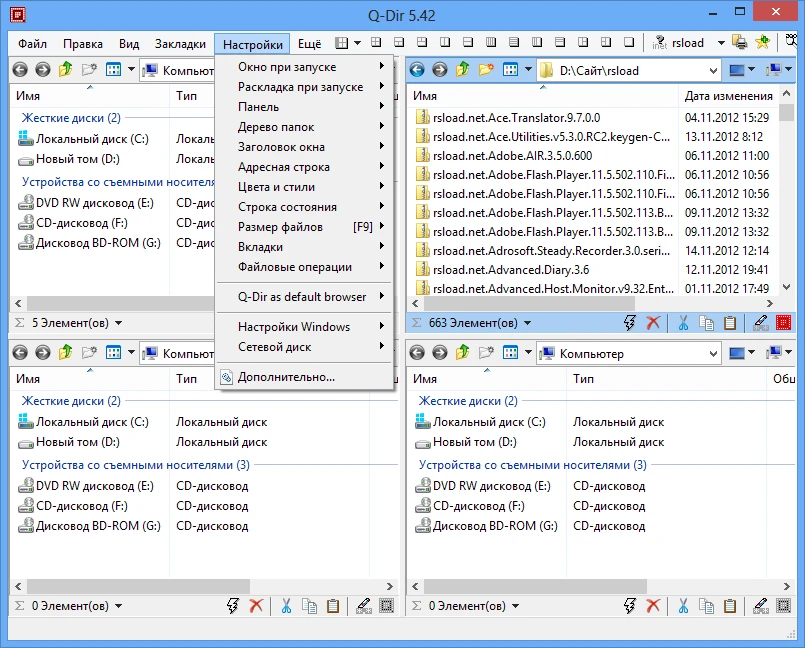Sort by Дата изменения column header
805x648 pixels.
point(728,96)
